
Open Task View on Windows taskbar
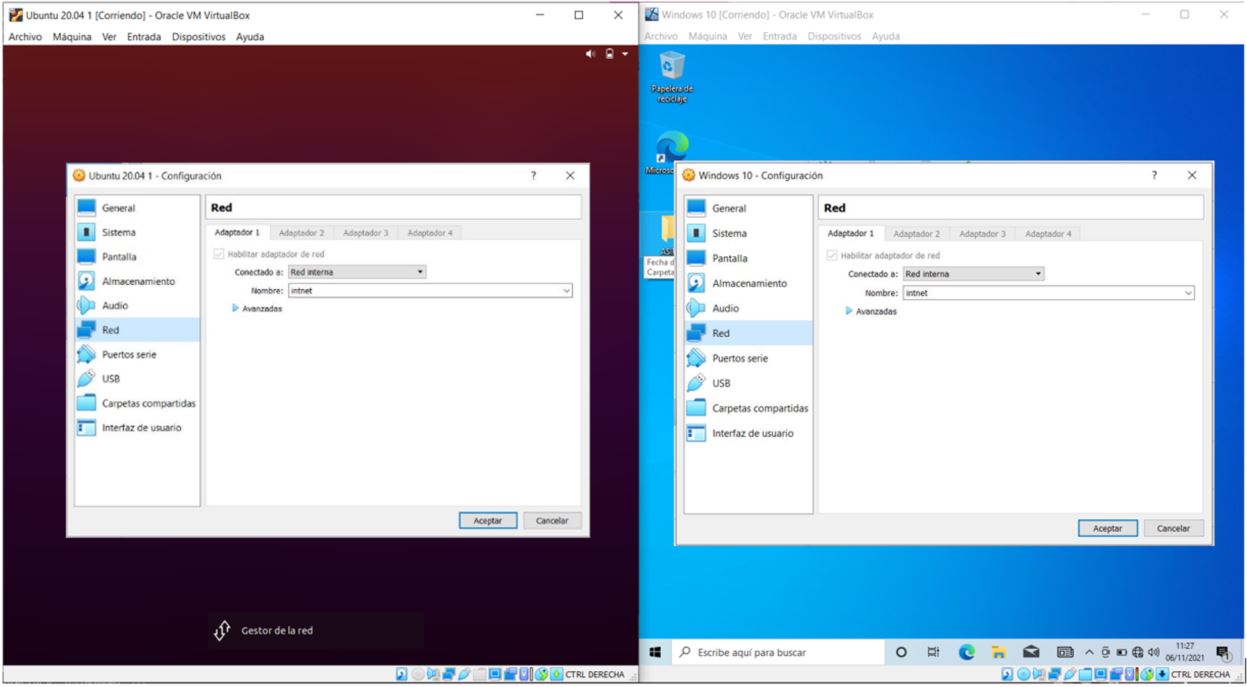935,653
